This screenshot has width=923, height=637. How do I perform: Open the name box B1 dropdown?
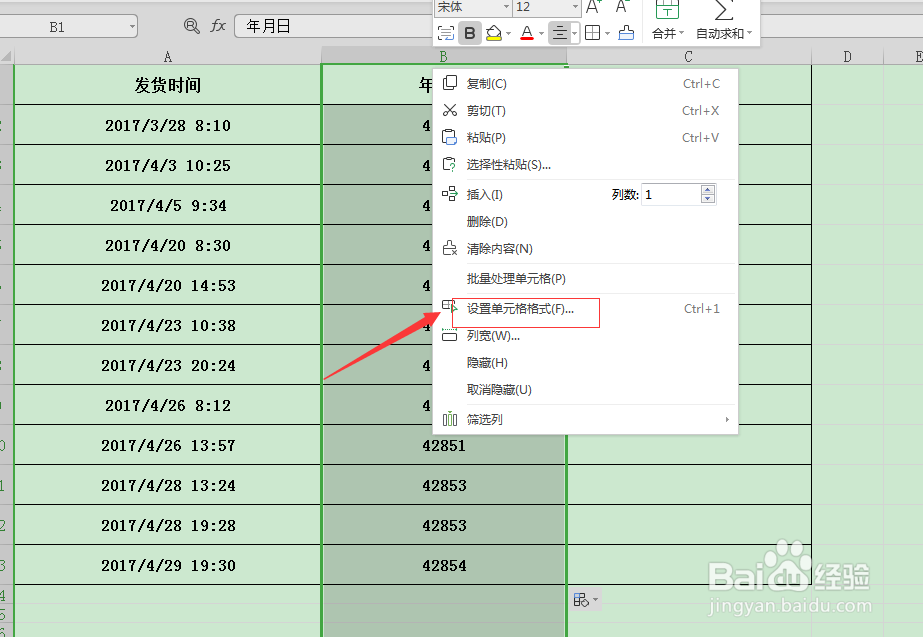132,26
